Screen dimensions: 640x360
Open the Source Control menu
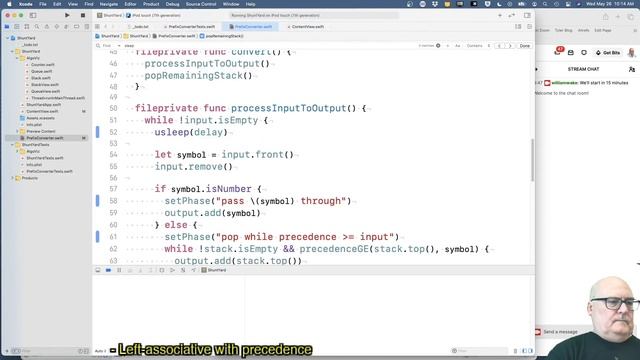click(201, 4)
